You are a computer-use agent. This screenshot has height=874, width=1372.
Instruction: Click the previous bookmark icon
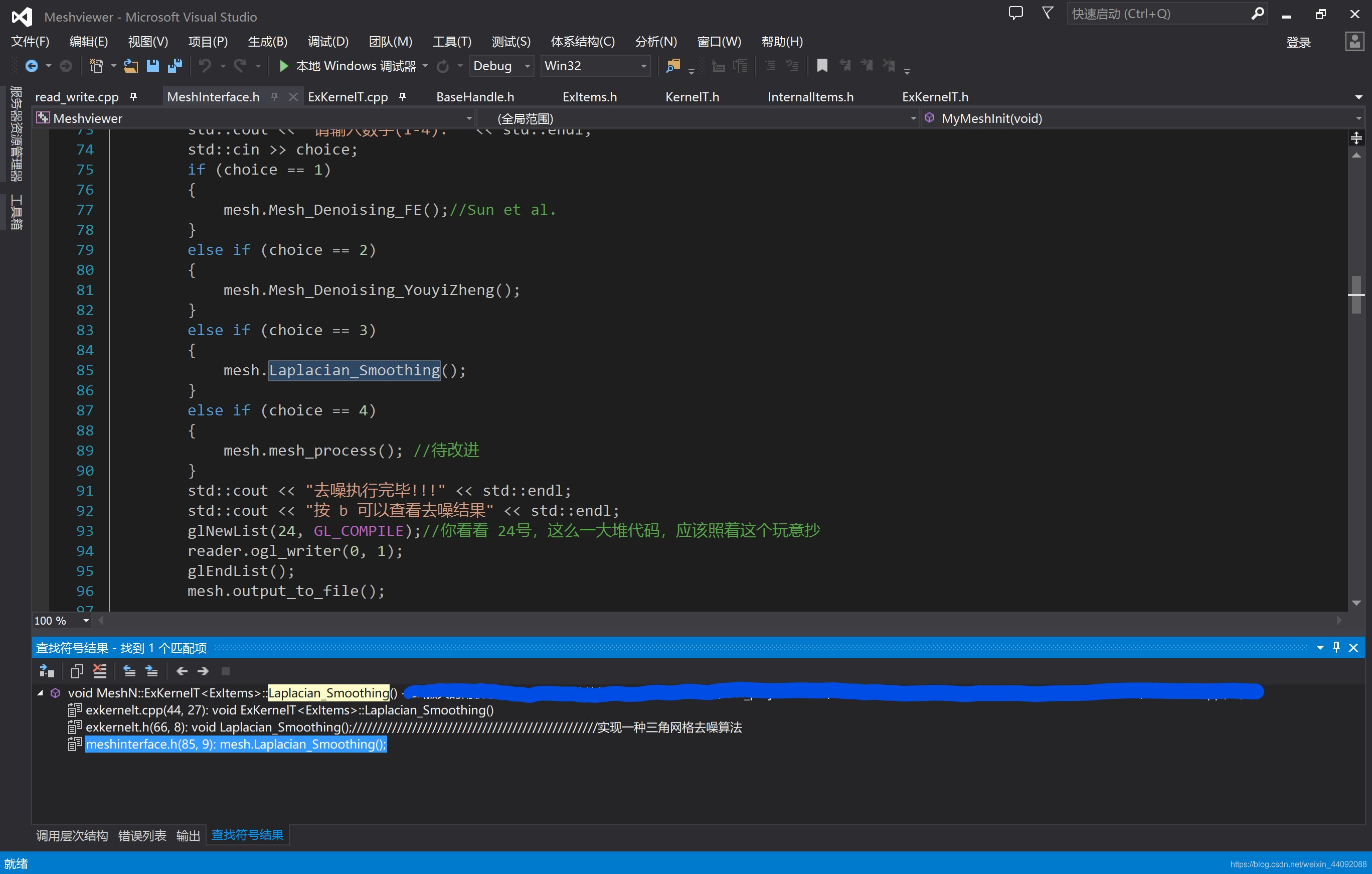pyautogui.click(x=845, y=66)
